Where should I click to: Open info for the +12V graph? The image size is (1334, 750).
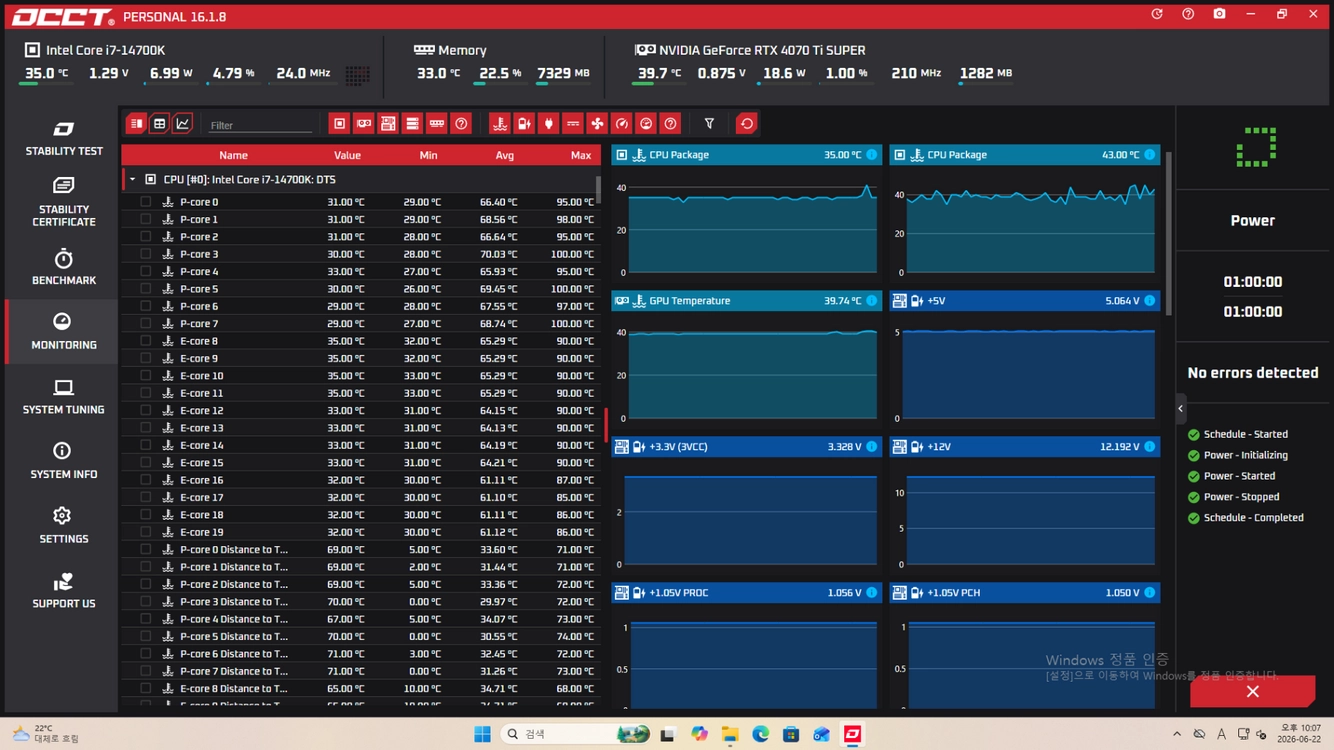tap(1150, 447)
